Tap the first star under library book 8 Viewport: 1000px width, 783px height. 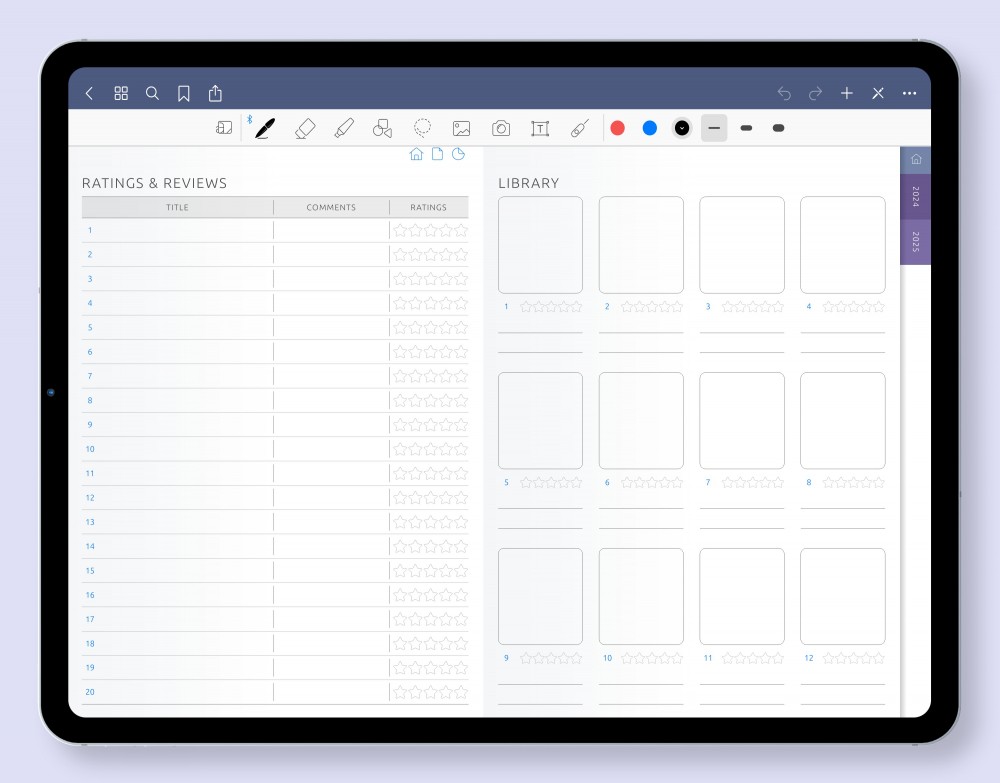click(828, 483)
